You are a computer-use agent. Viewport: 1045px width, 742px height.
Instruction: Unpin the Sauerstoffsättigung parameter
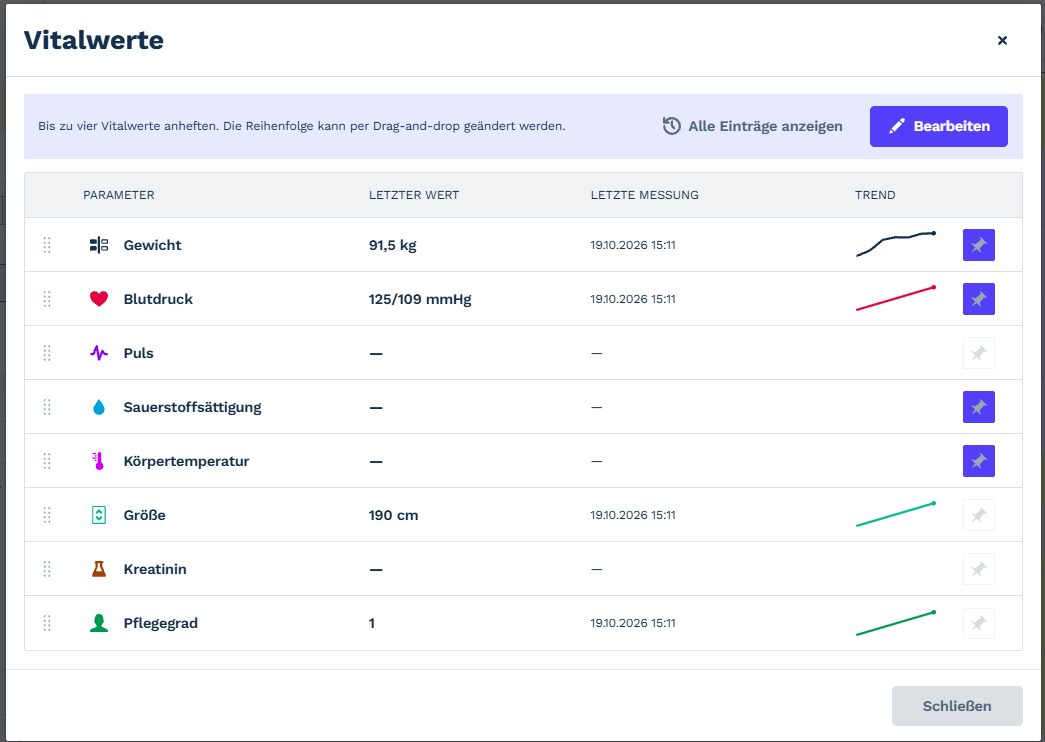[978, 407]
